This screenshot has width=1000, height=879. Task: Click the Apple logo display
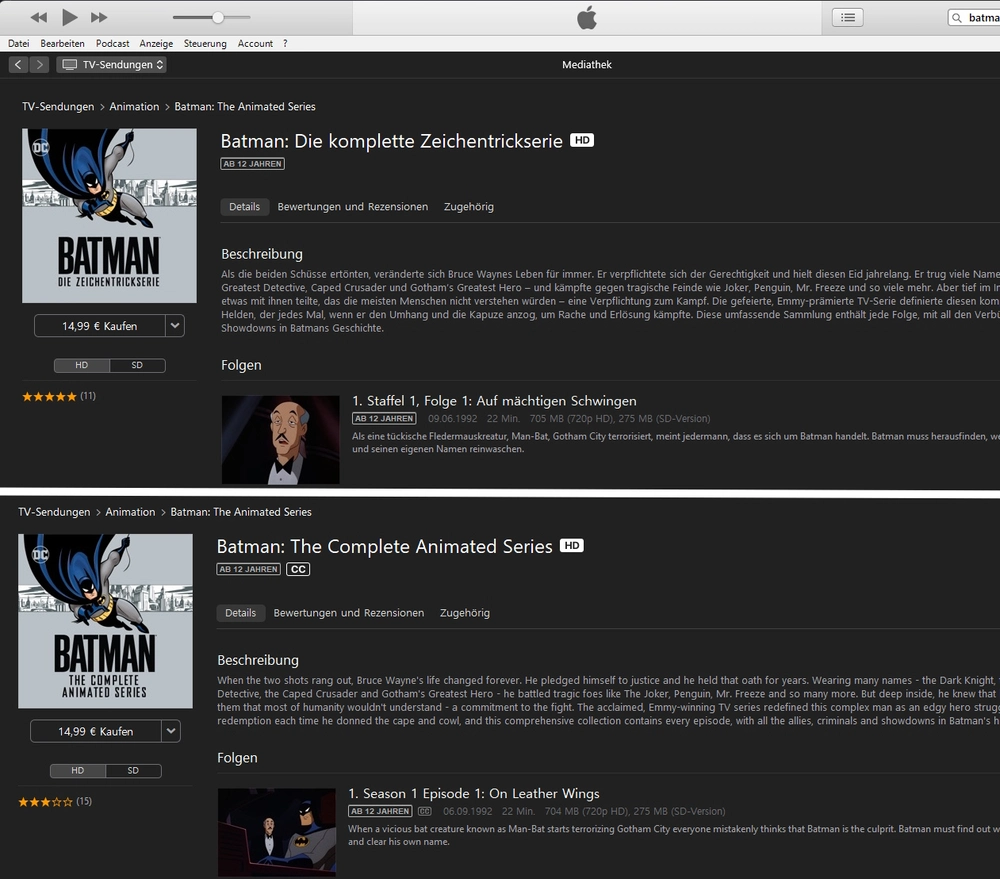(586, 17)
